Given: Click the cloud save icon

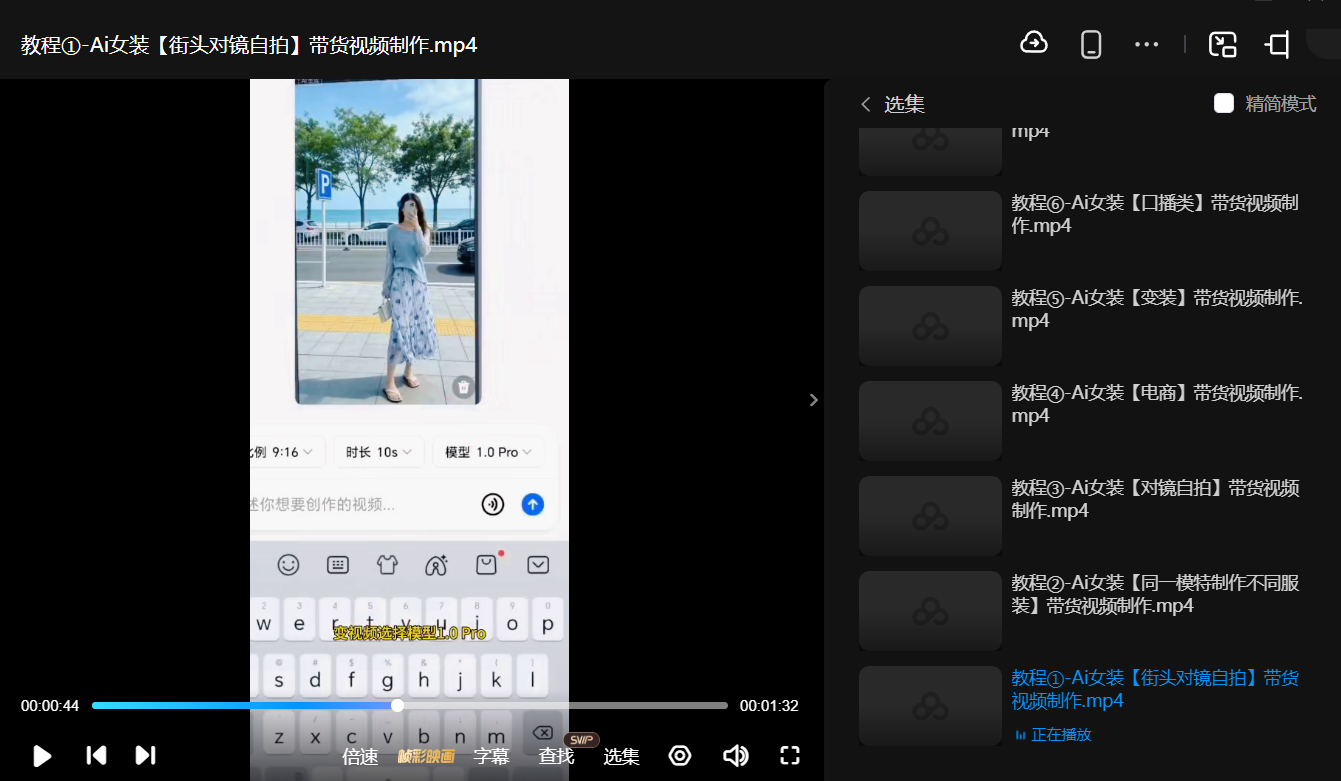Looking at the screenshot, I should click(x=1033, y=43).
